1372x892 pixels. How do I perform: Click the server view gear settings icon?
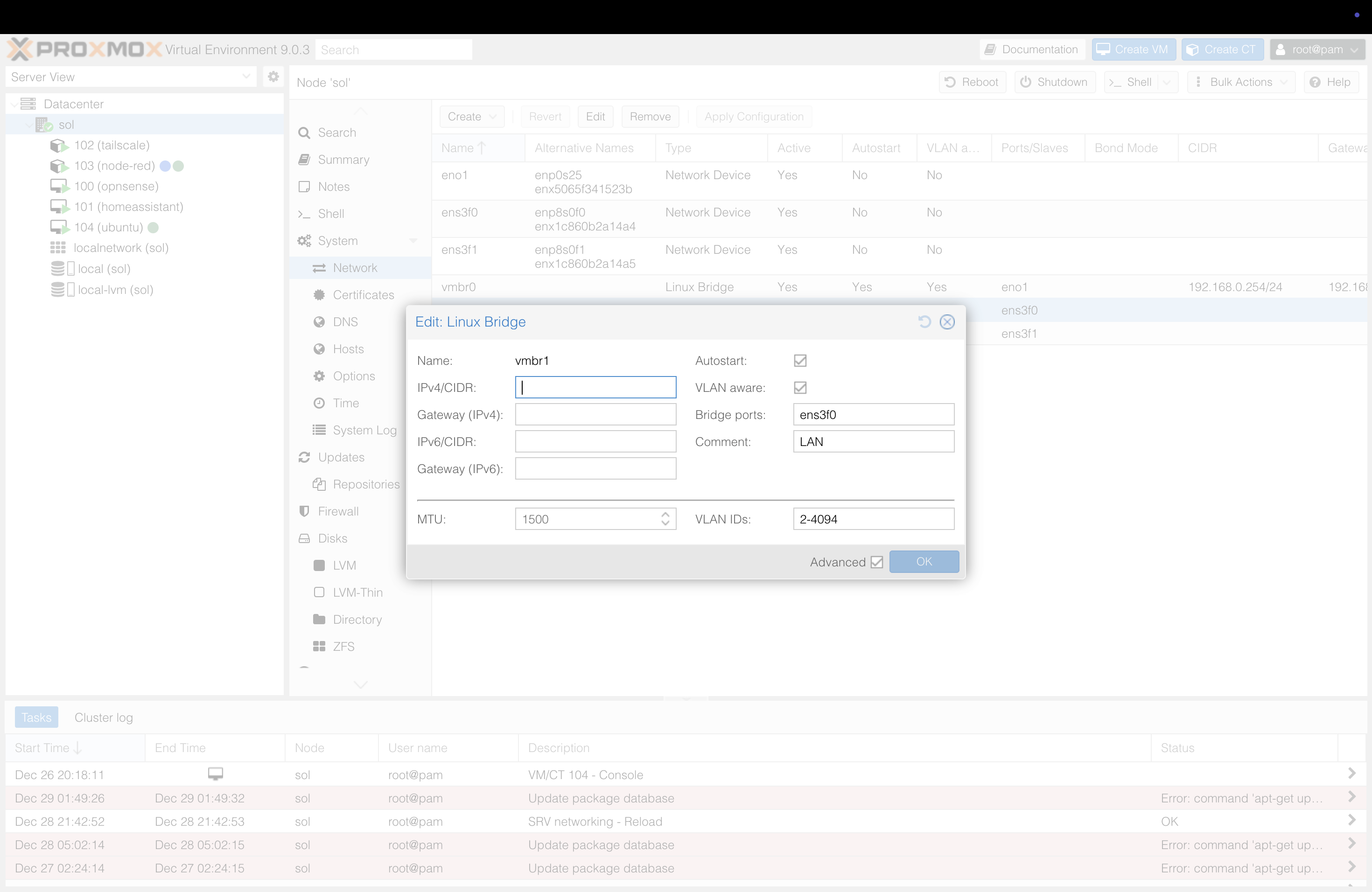pyautogui.click(x=273, y=77)
